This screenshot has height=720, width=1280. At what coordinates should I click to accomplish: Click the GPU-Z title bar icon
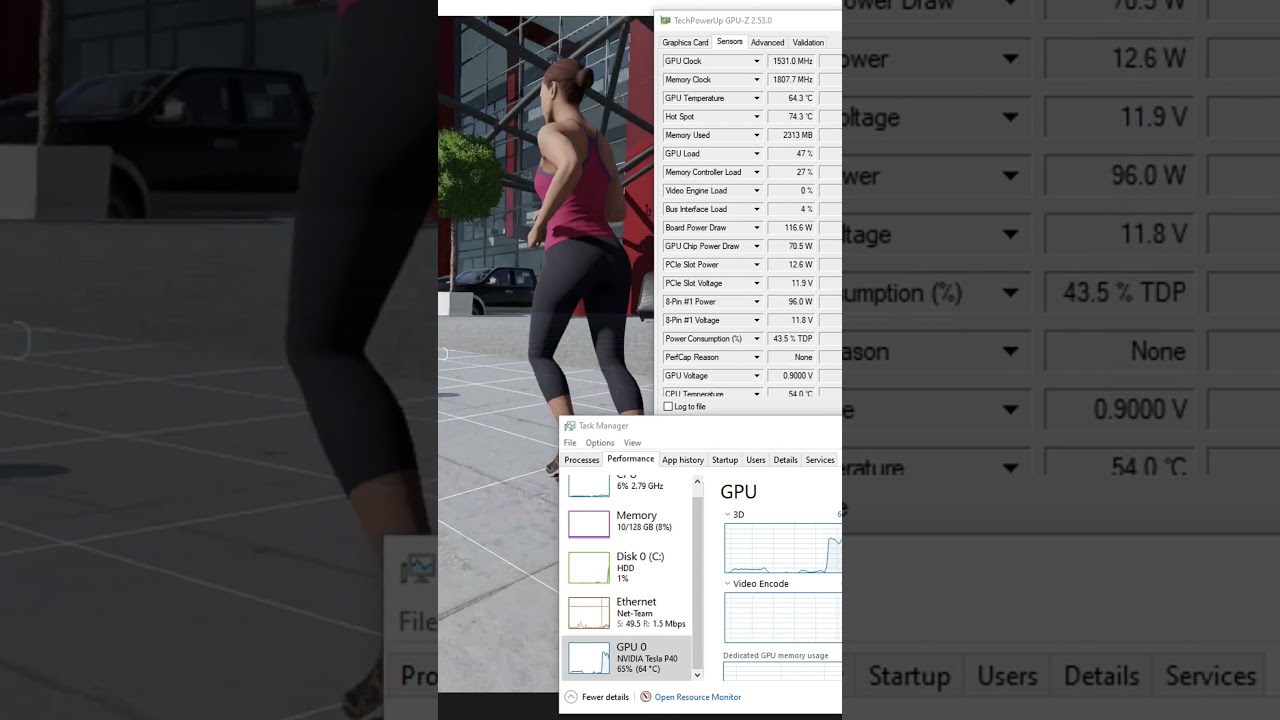coord(665,20)
